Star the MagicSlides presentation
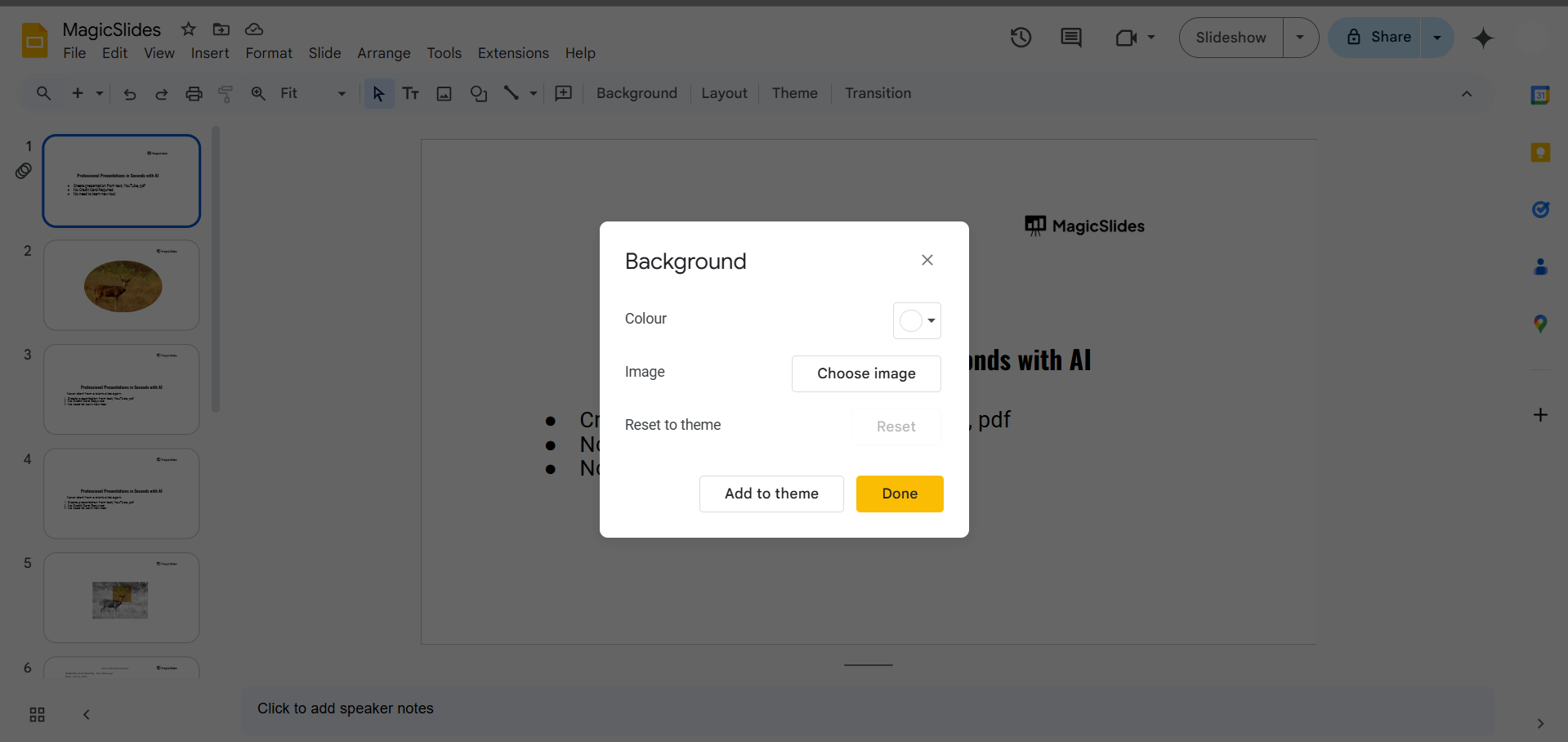1568x742 pixels. point(189,29)
